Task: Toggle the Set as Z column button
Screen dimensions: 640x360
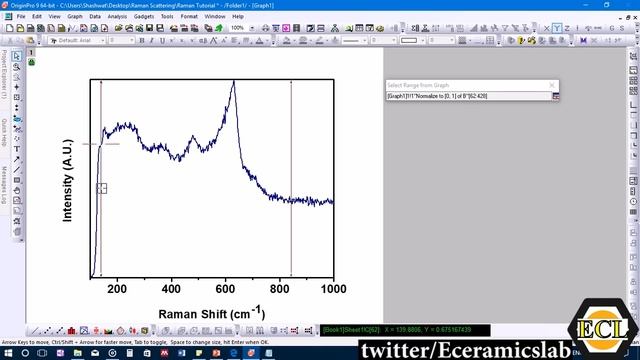Action: tap(567, 28)
